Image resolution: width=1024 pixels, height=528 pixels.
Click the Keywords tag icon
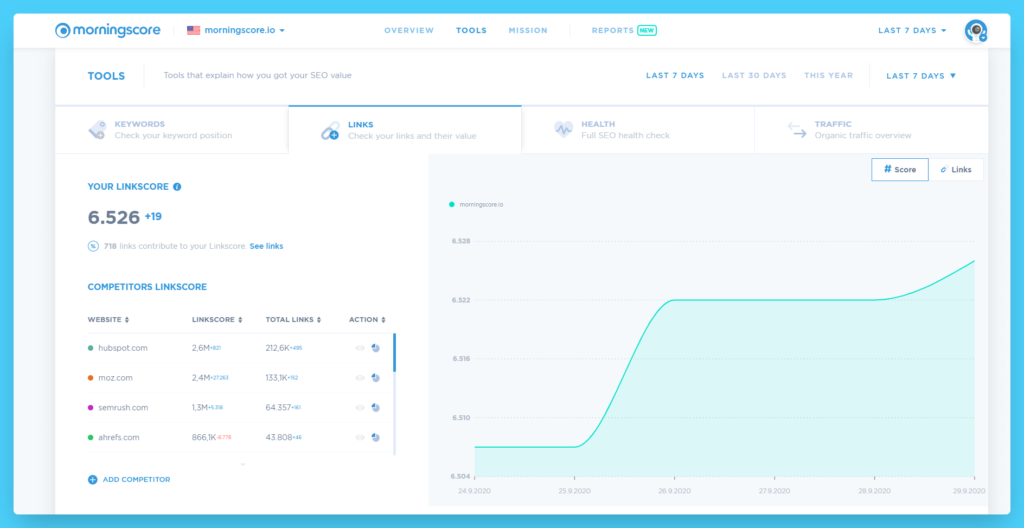pos(97,129)
